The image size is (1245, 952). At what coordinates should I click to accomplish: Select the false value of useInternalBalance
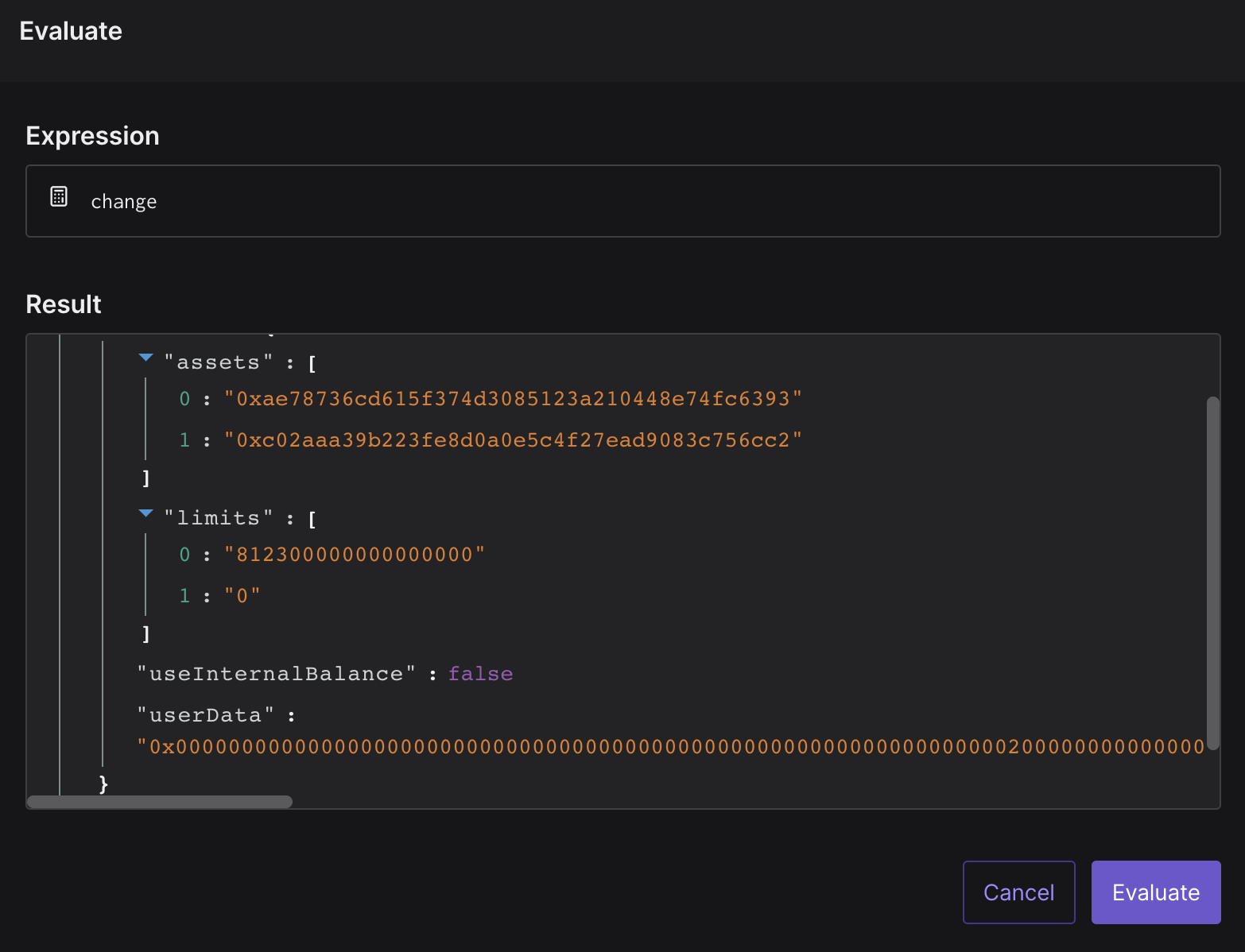click(480, 673)
